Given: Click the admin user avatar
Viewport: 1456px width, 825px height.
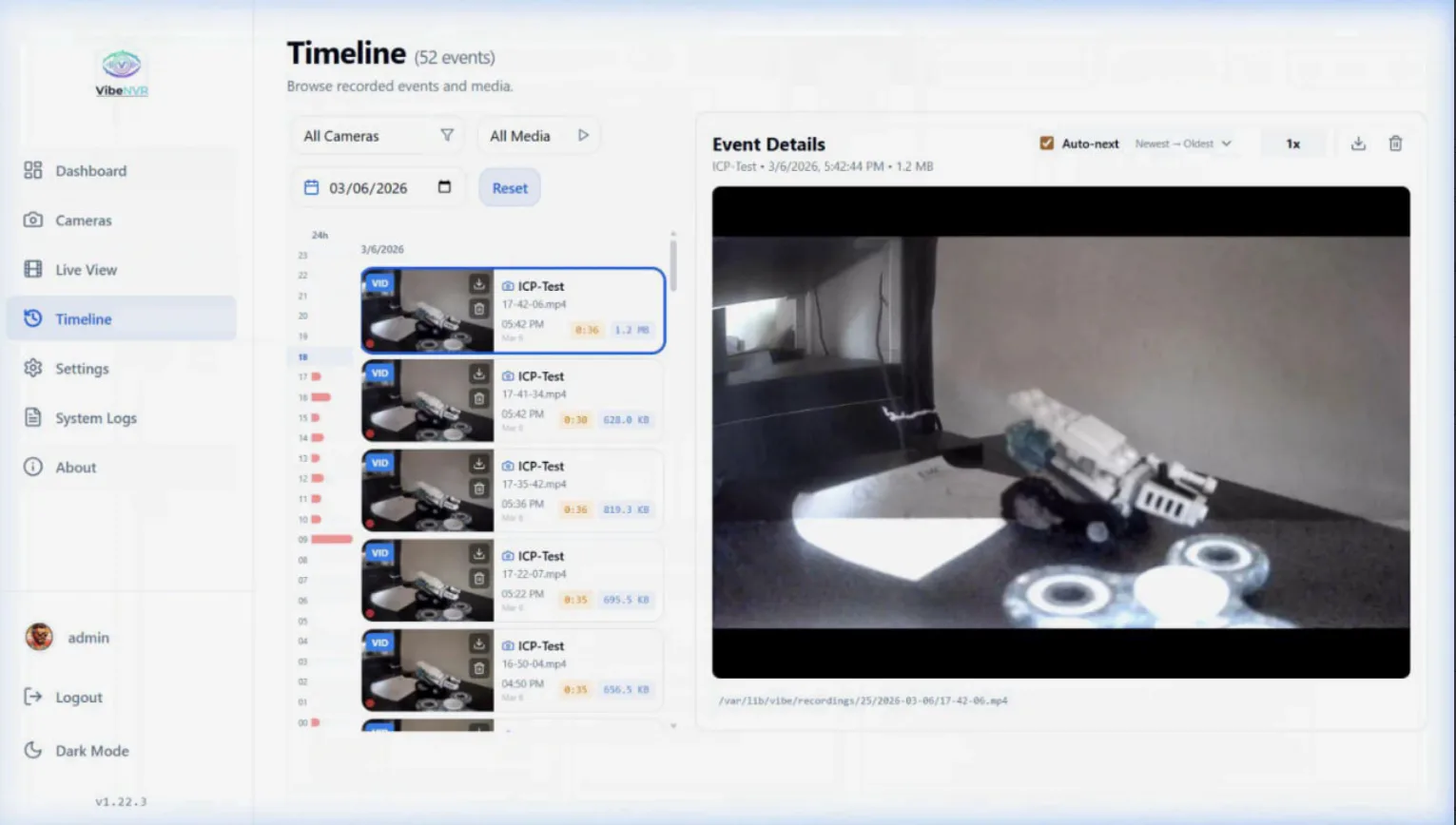Looking at the screenshot, I should [39, 637].
